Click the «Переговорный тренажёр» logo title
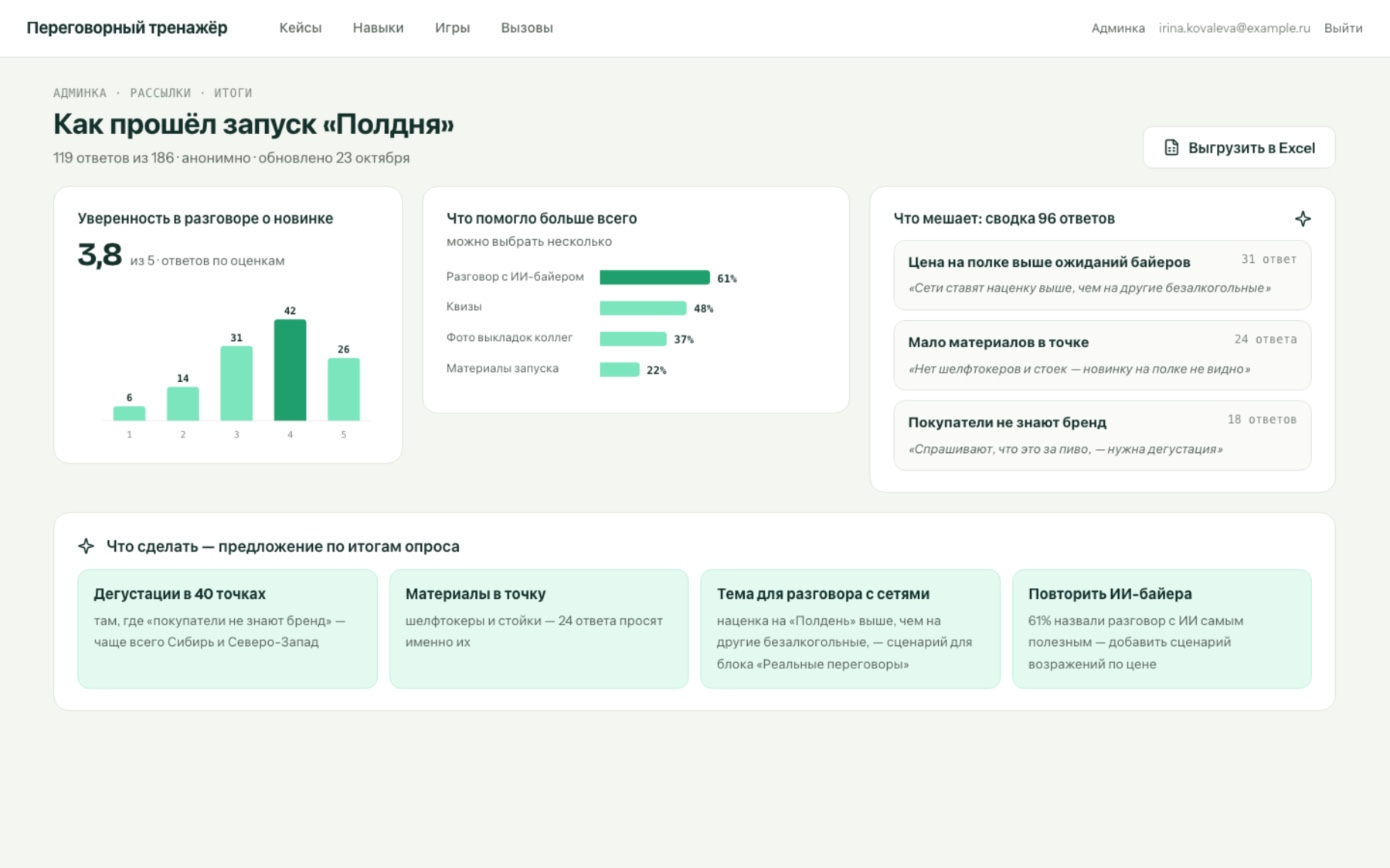Viewport: 1390px width, 868px height. point(127,28)
